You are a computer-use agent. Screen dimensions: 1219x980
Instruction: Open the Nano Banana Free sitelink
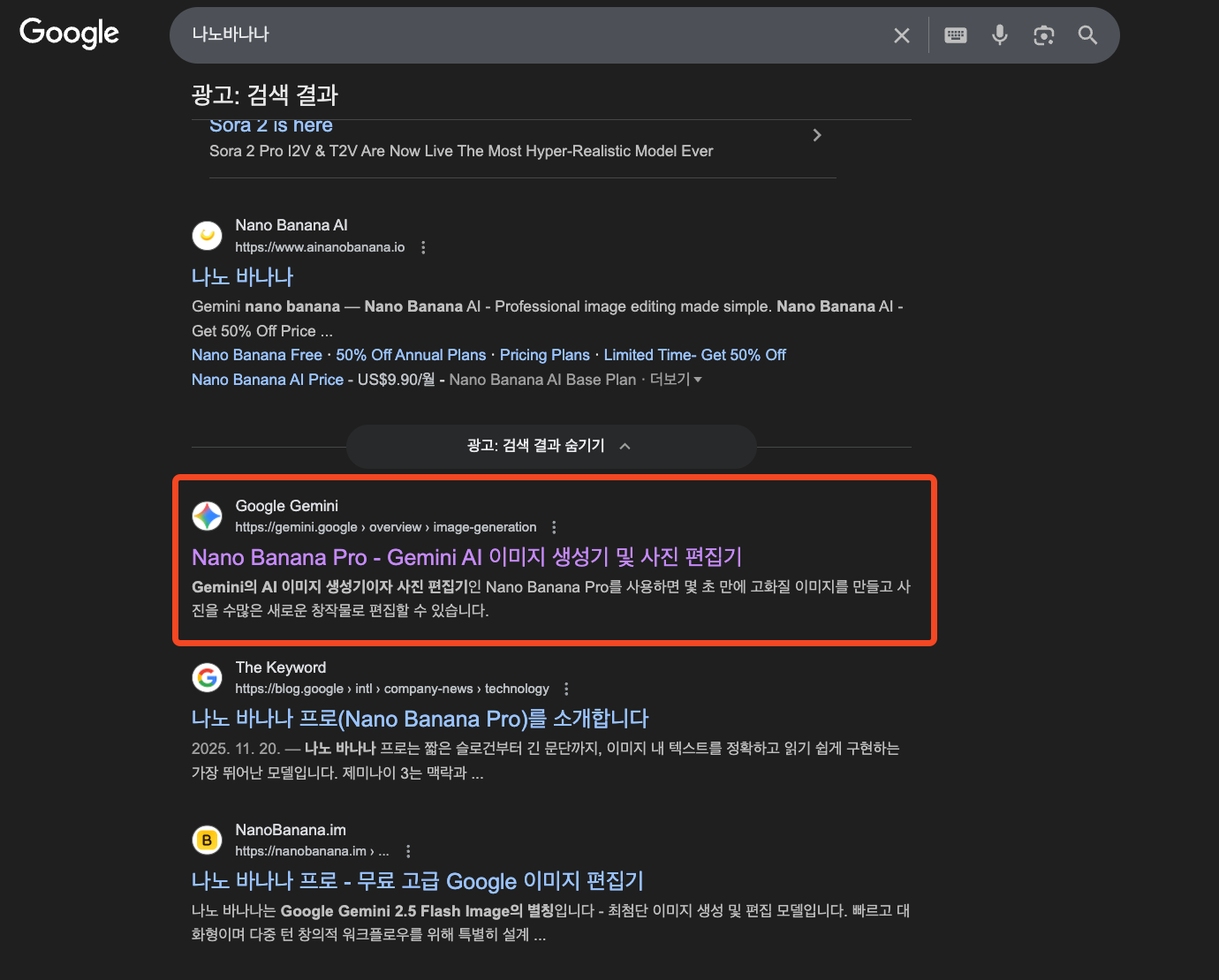click(x=256, y=355)
